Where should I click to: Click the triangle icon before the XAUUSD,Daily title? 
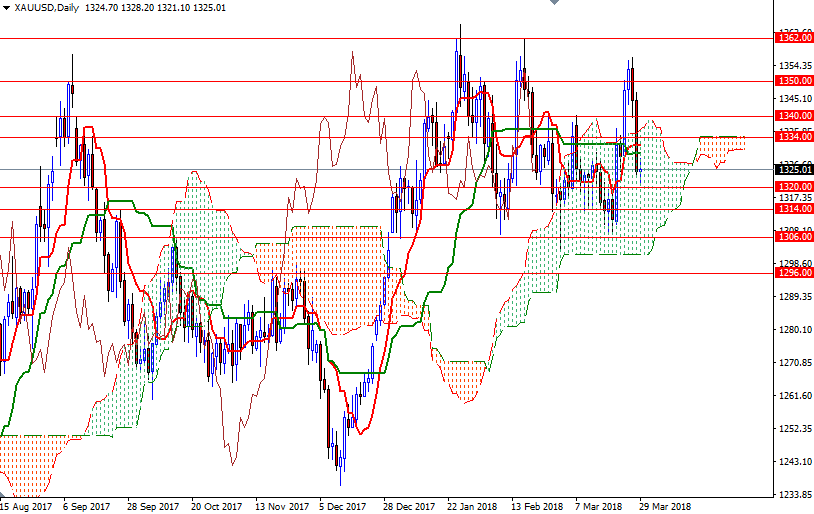[6, 7]
